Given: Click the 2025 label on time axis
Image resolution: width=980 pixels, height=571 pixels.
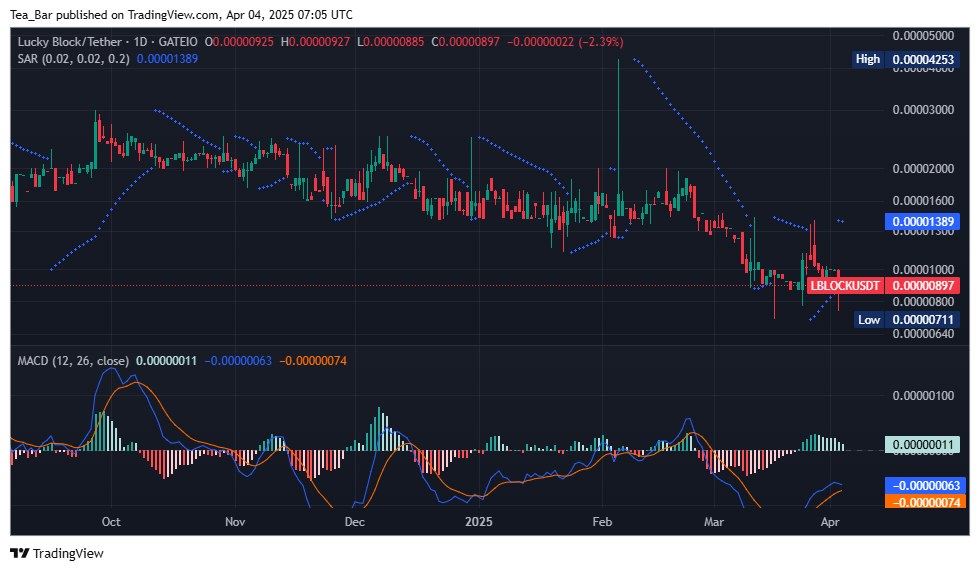Looking at the screenshot, I should coord(478,522).
